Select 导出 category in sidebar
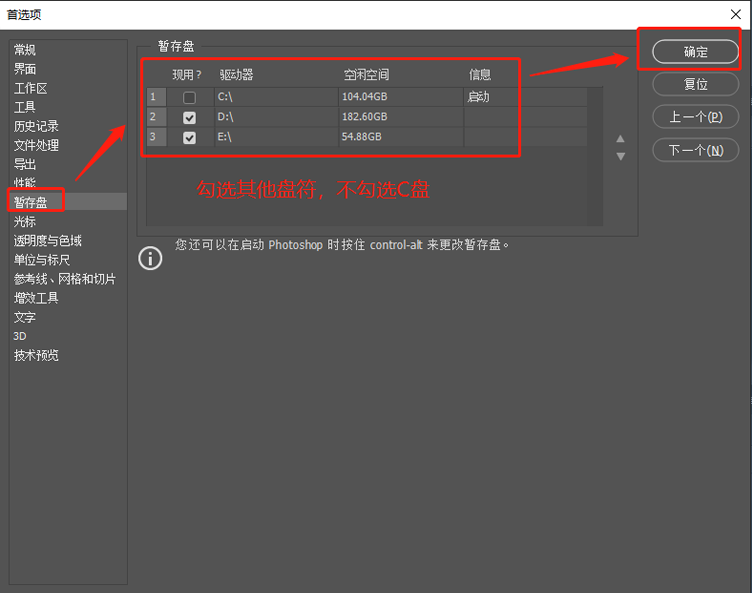The height and width of the screenshot is (593, 752). coord(25,165)
